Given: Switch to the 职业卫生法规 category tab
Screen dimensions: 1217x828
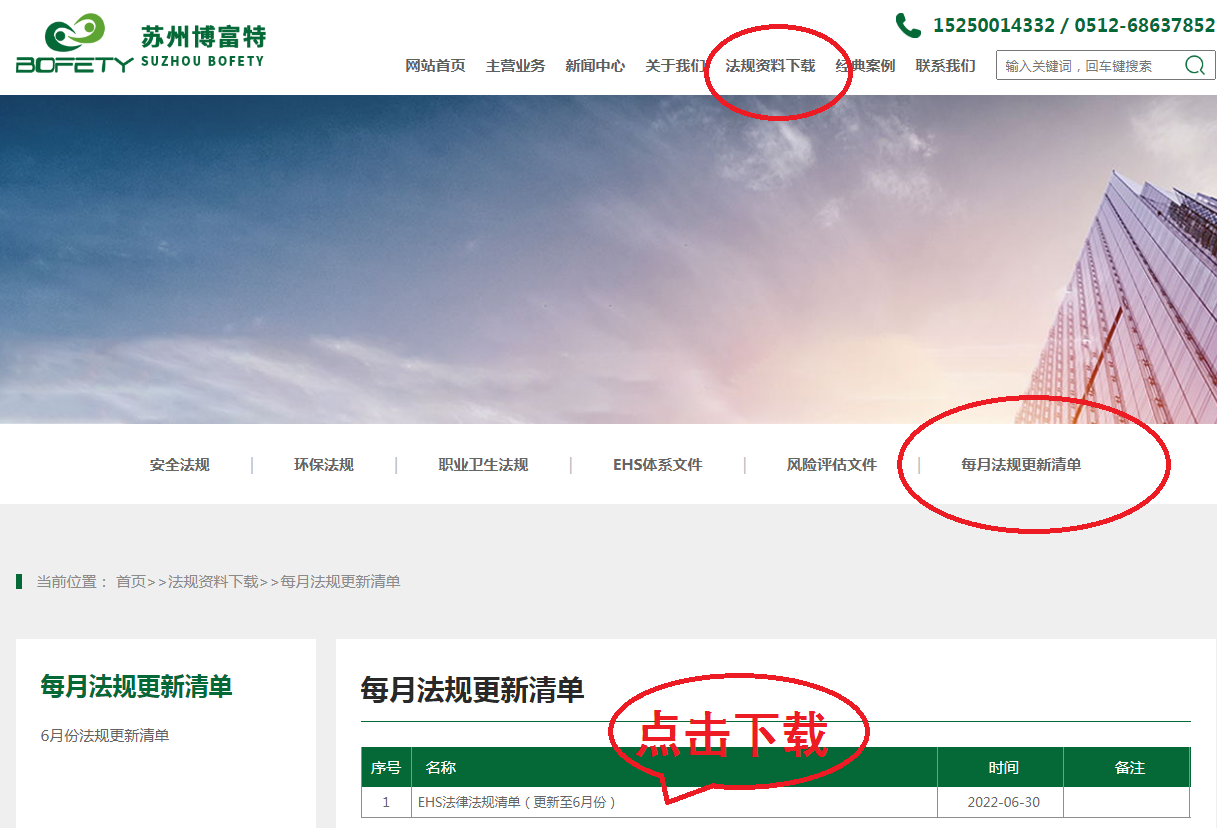Looking at the screenshot, I should pyautogui.click(x=483, y=465).
